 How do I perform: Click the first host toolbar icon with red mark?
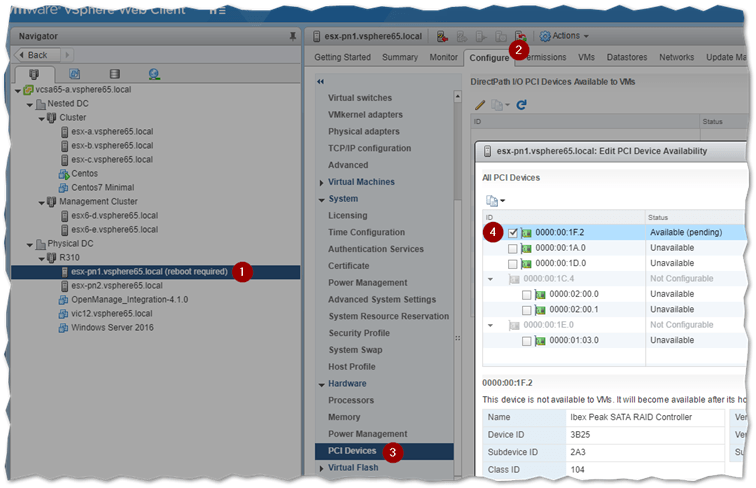pos(442,36)
